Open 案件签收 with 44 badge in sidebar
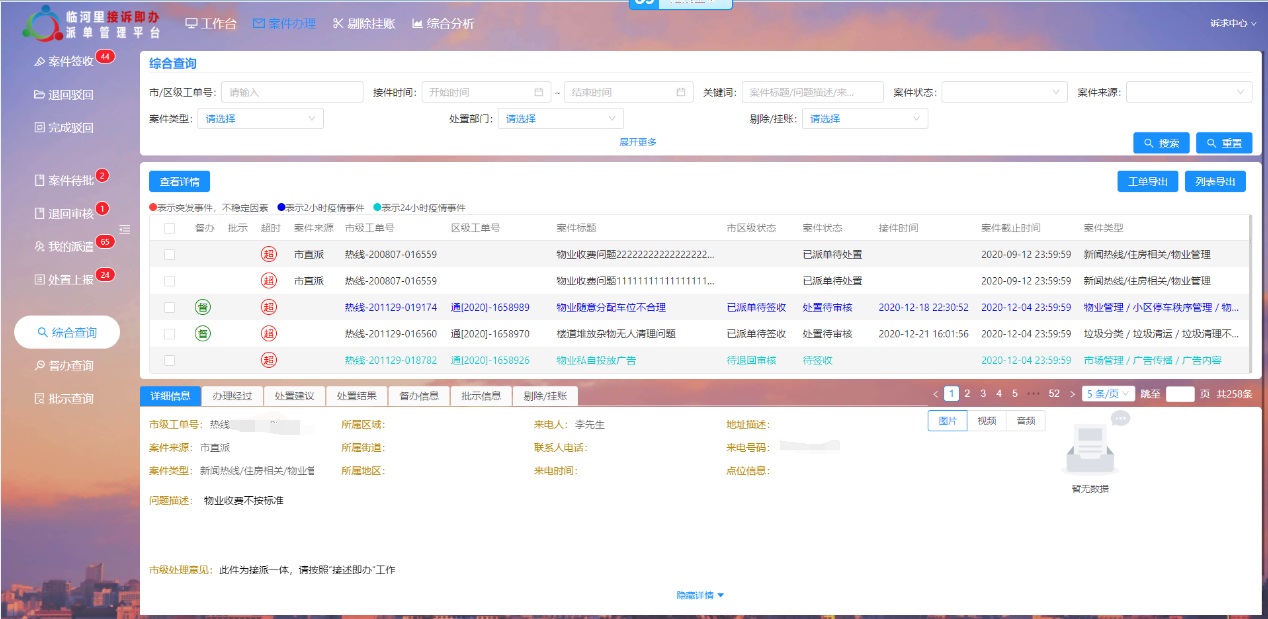 [71, 61]
